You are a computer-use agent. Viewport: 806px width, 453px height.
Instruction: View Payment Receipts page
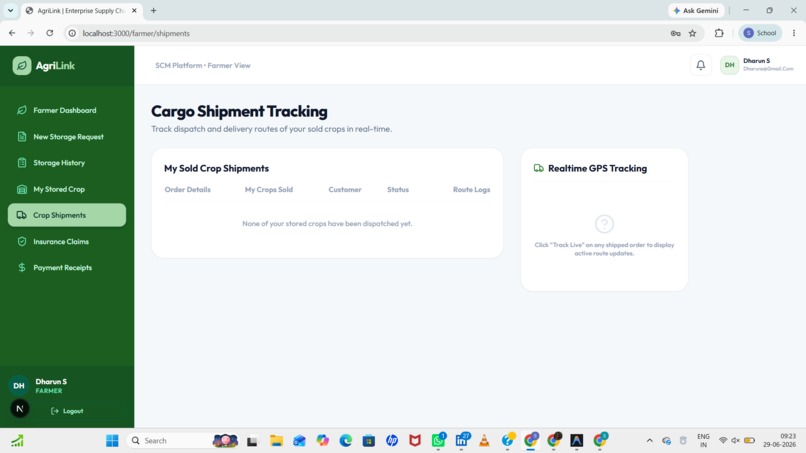tap(67, 267)
